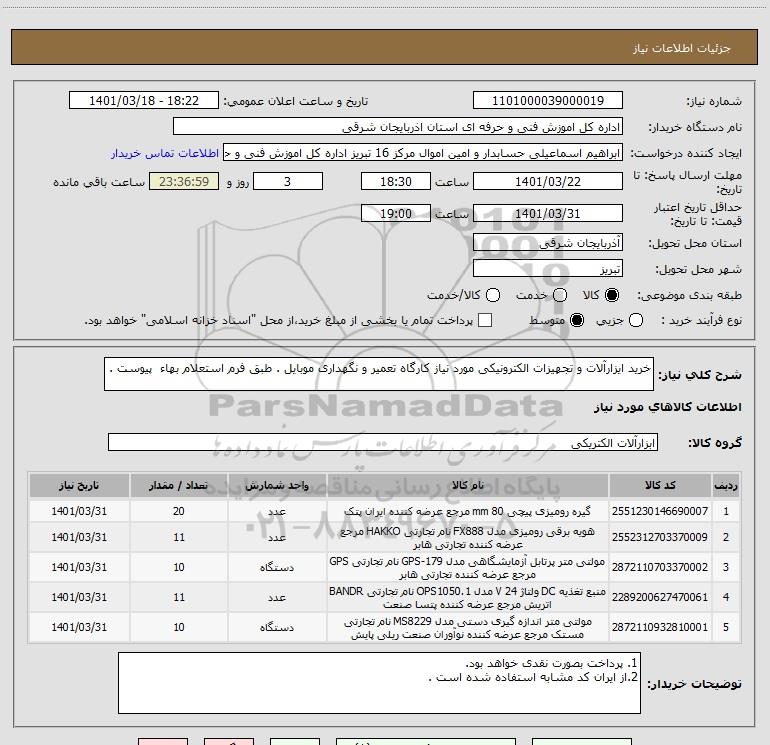Click the تاریخ نیاز column header
The height and width of the screenshot is (745, 770).
click(x=79, y=486)
